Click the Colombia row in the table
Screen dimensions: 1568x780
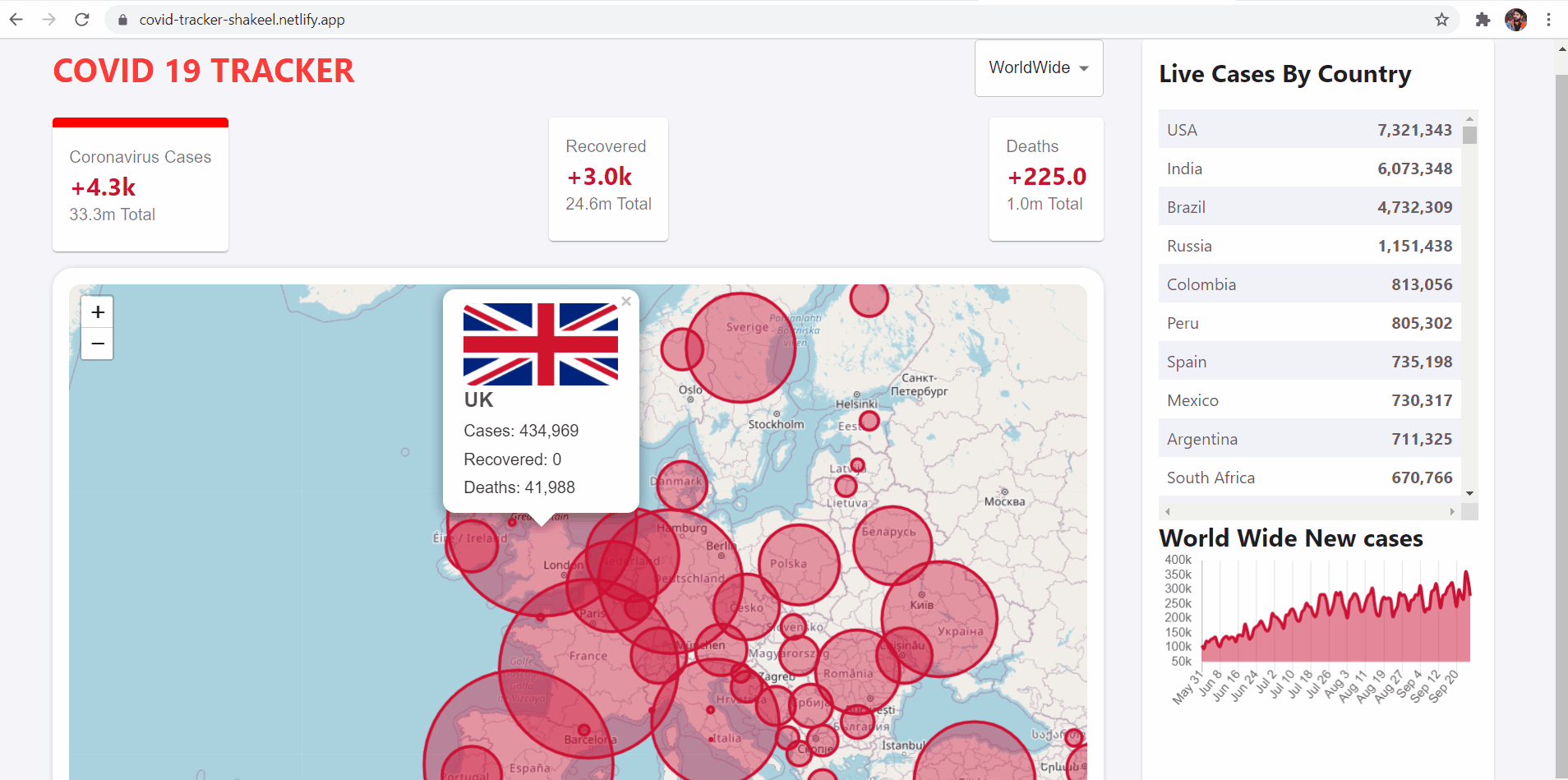point(1310,284)
